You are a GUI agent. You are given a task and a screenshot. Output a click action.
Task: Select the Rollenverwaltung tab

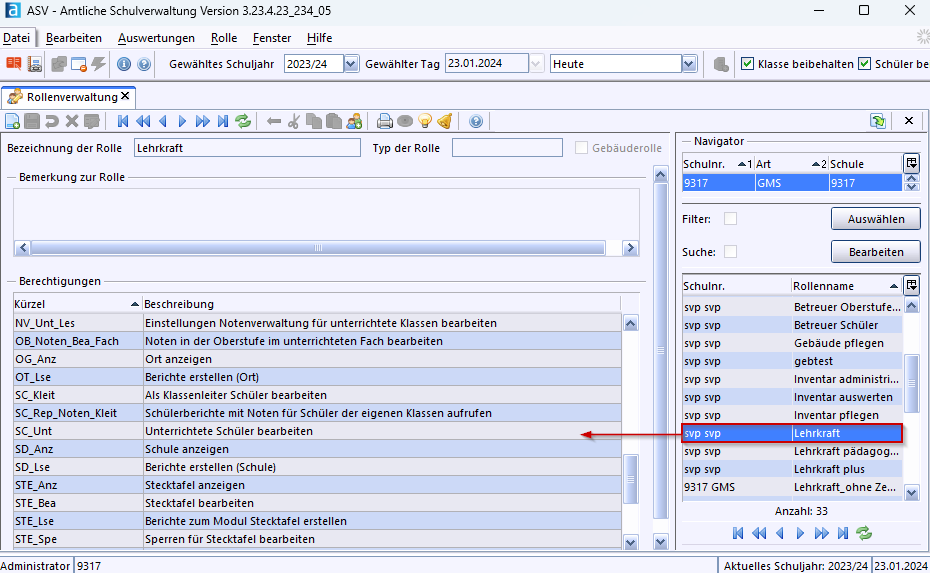69,97
